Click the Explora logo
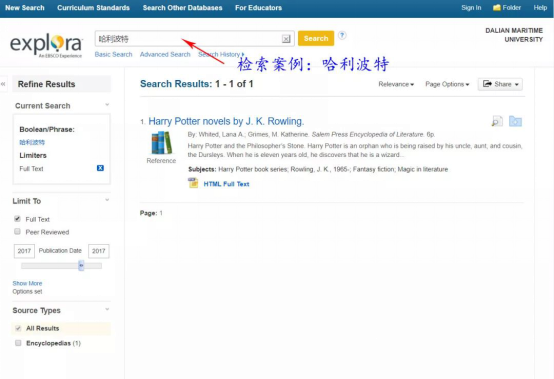The width and height of the screenshot is (554, 379). pyautogui.click(x=46, y=45)
